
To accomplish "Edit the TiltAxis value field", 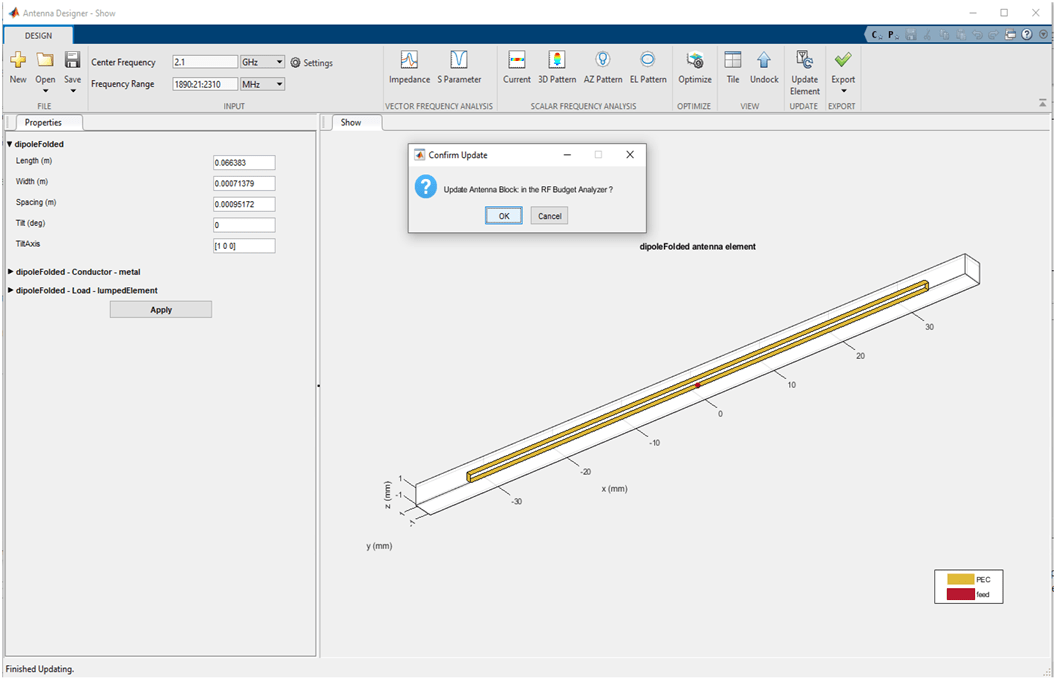I will point(244,246).
